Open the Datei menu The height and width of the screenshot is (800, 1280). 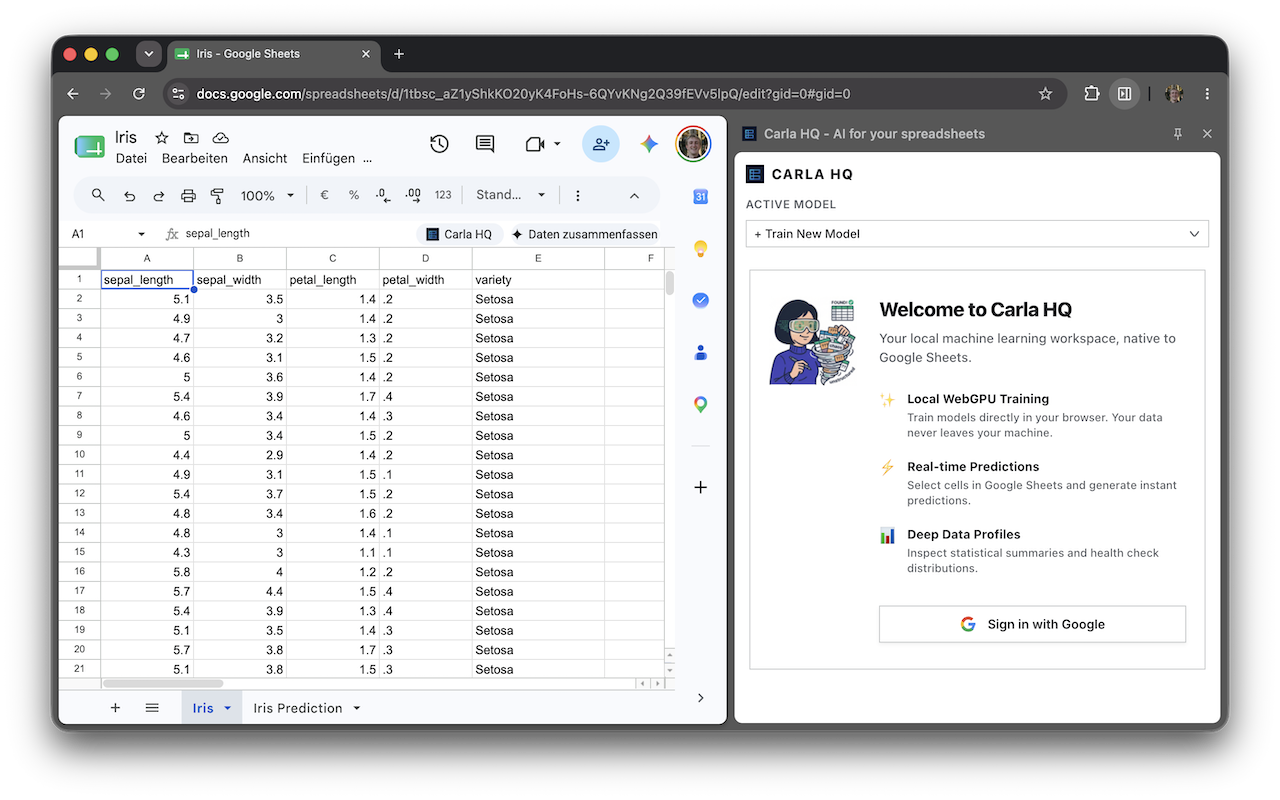coord(131,158)
